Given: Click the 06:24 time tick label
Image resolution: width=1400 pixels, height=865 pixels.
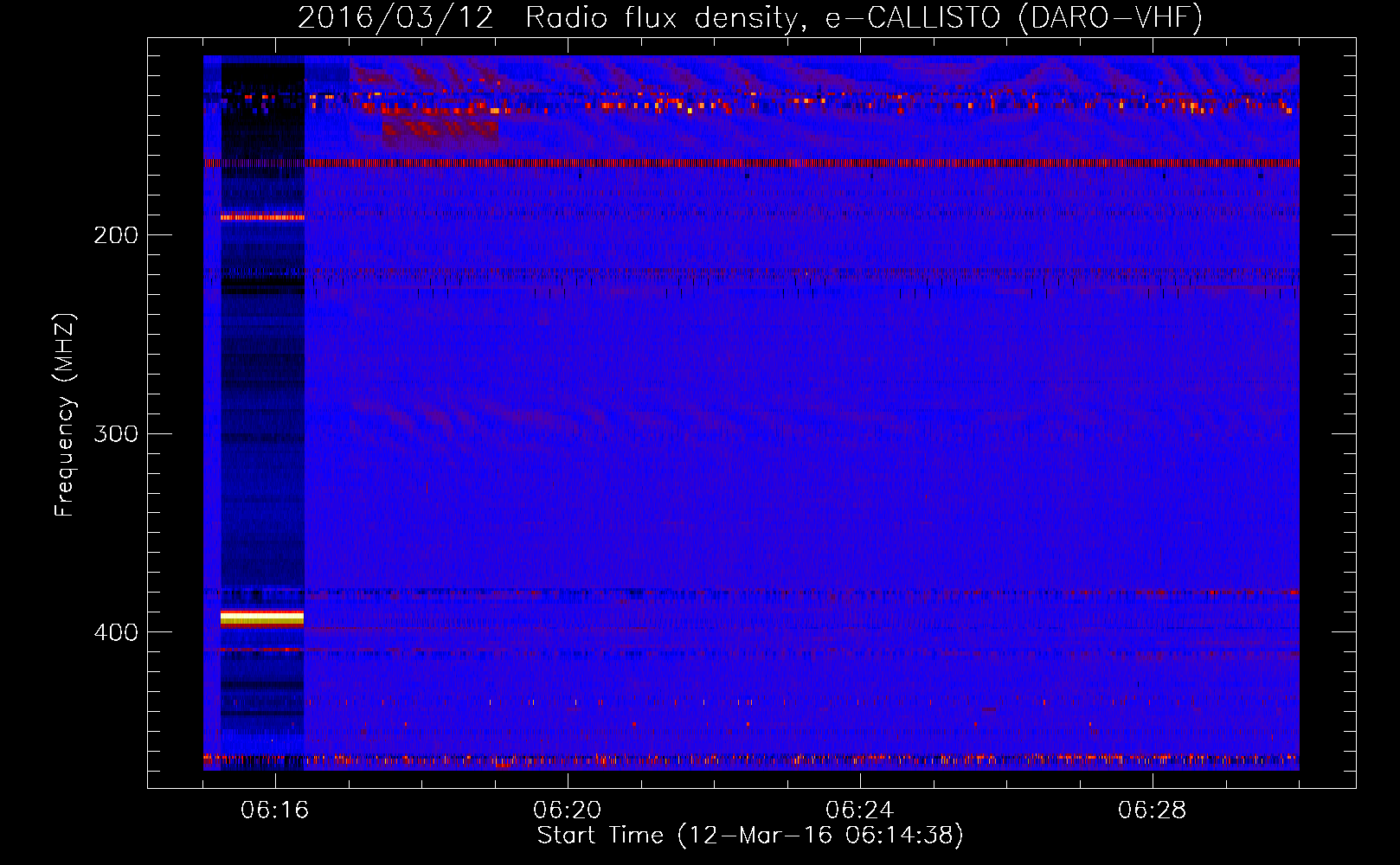Looking at the screenshot, I should pyautogui.click(x=860, y=811).
